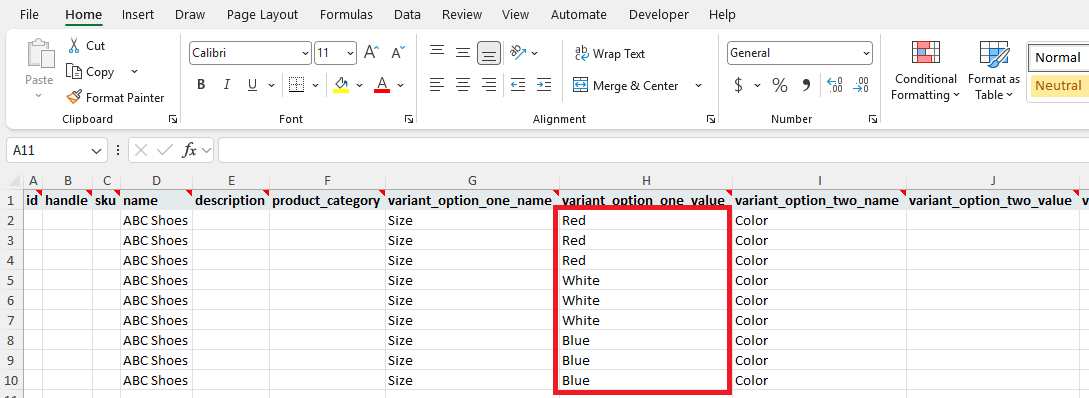The image size is (1089, 398).
Task: Apply accounting dollar format
Action: pos(738,85)
